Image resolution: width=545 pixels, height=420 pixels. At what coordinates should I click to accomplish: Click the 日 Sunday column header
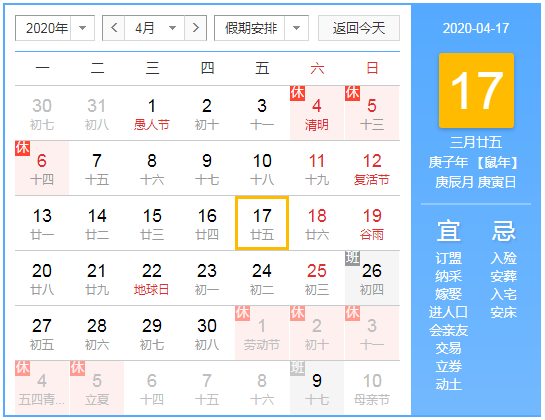(372, 68)
